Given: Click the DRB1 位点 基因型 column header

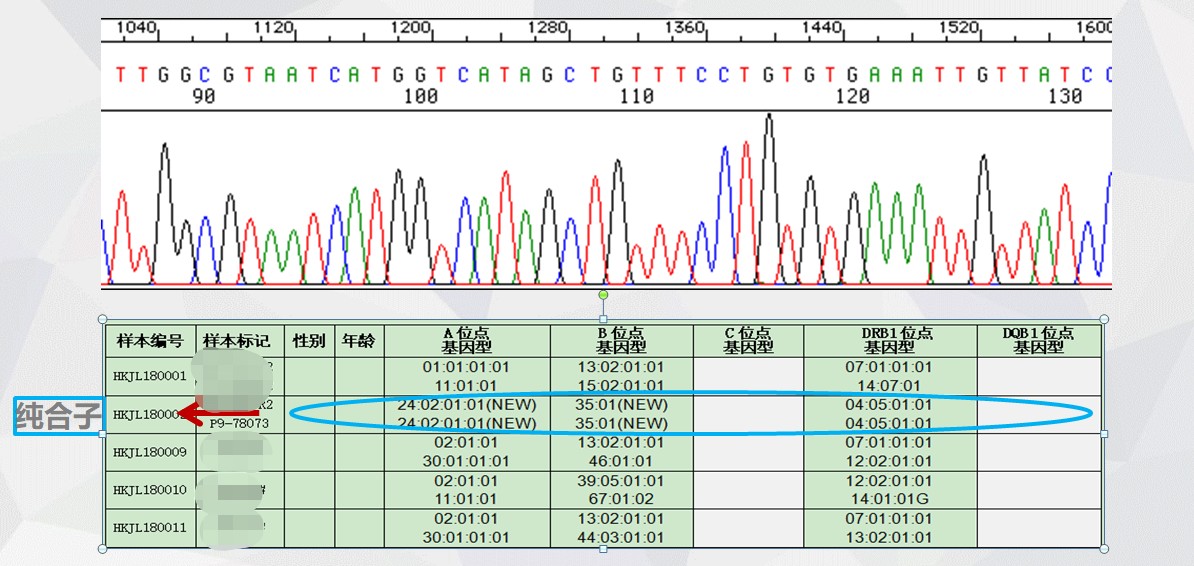Looking at the screenshot, I should pyautogui.click(x=889, y=341).
